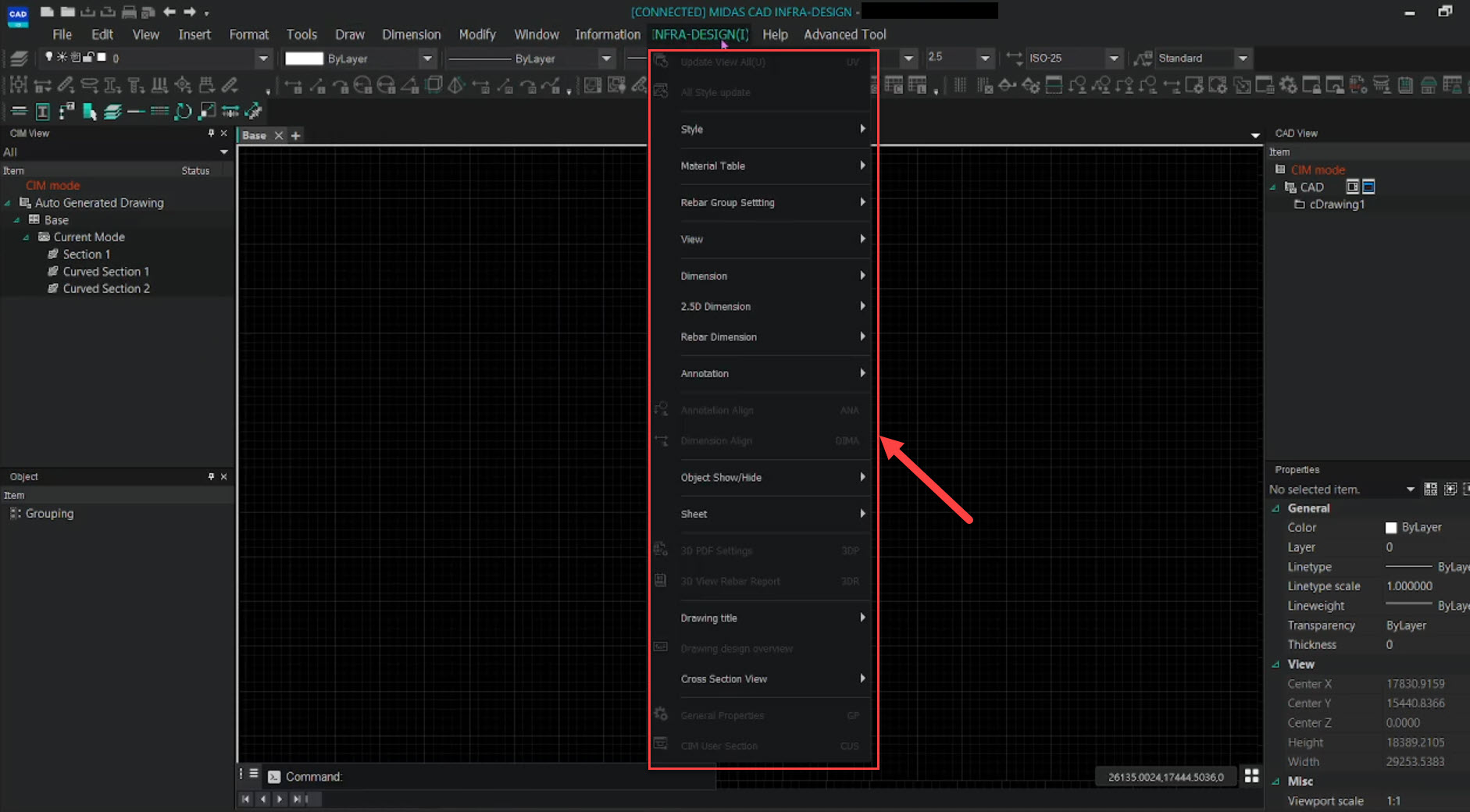Screen dimensions: 1470x812
Task: Click the green stacked layers icon in bottom toolbar row
Action: [112, 112]
